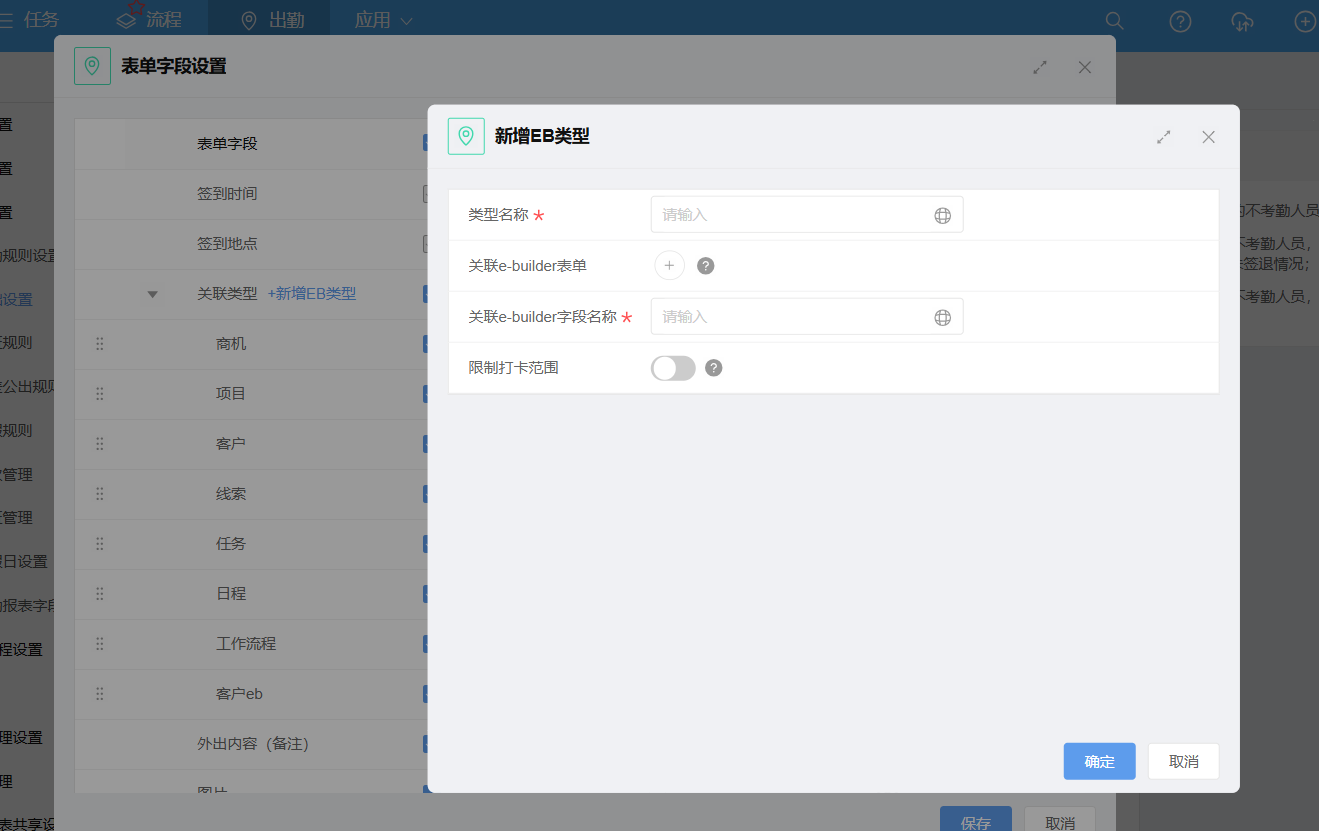
Task: Click drag handle of 项目 row
Action: tap(99, 394)
